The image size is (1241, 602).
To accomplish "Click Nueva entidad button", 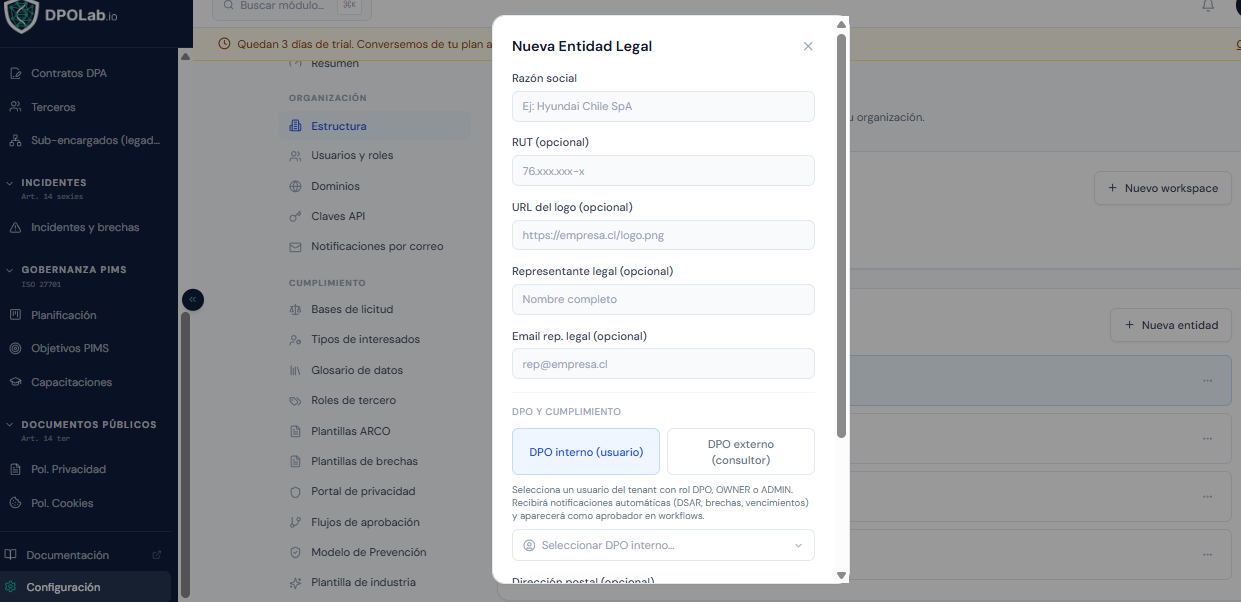I will click(x=1170, y=325).
